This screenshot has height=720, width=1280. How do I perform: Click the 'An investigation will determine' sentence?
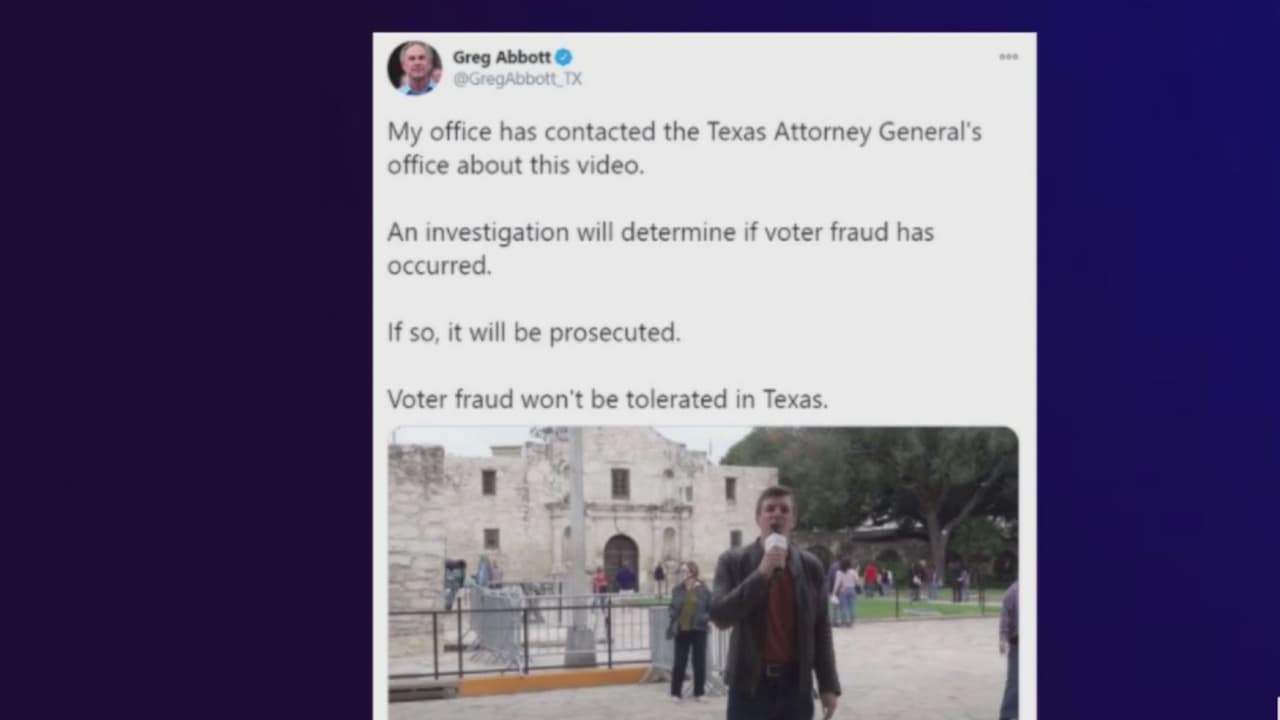660,248
